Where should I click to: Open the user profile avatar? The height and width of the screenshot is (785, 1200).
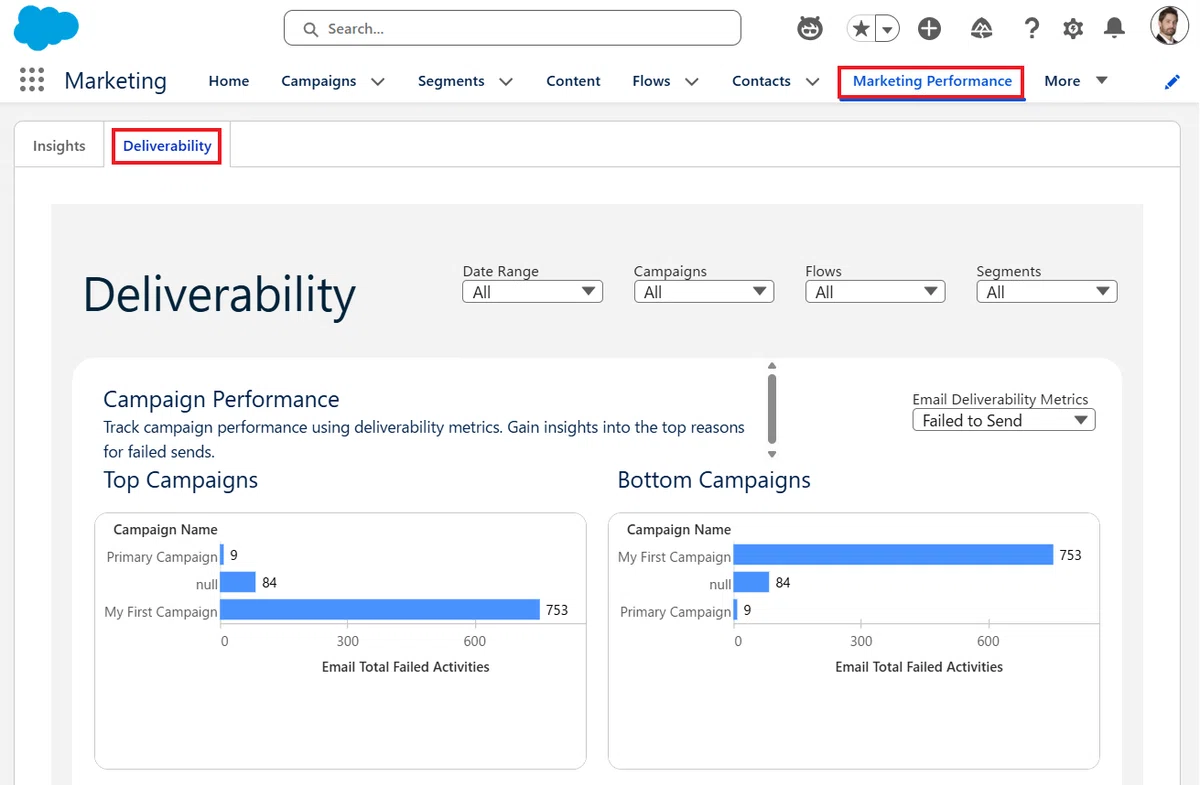[1169, 26]
